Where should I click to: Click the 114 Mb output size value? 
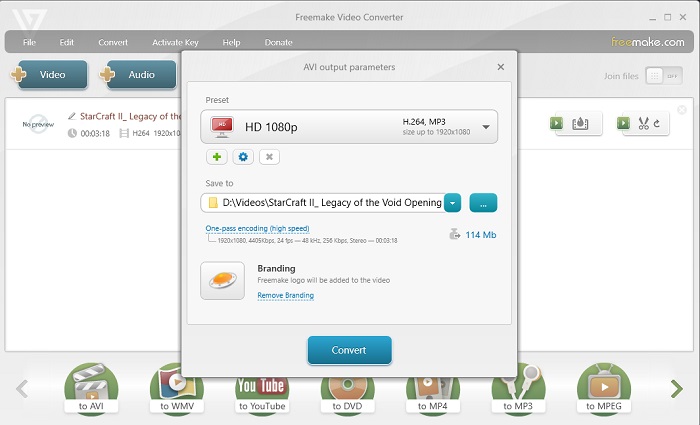pos(480,235)
